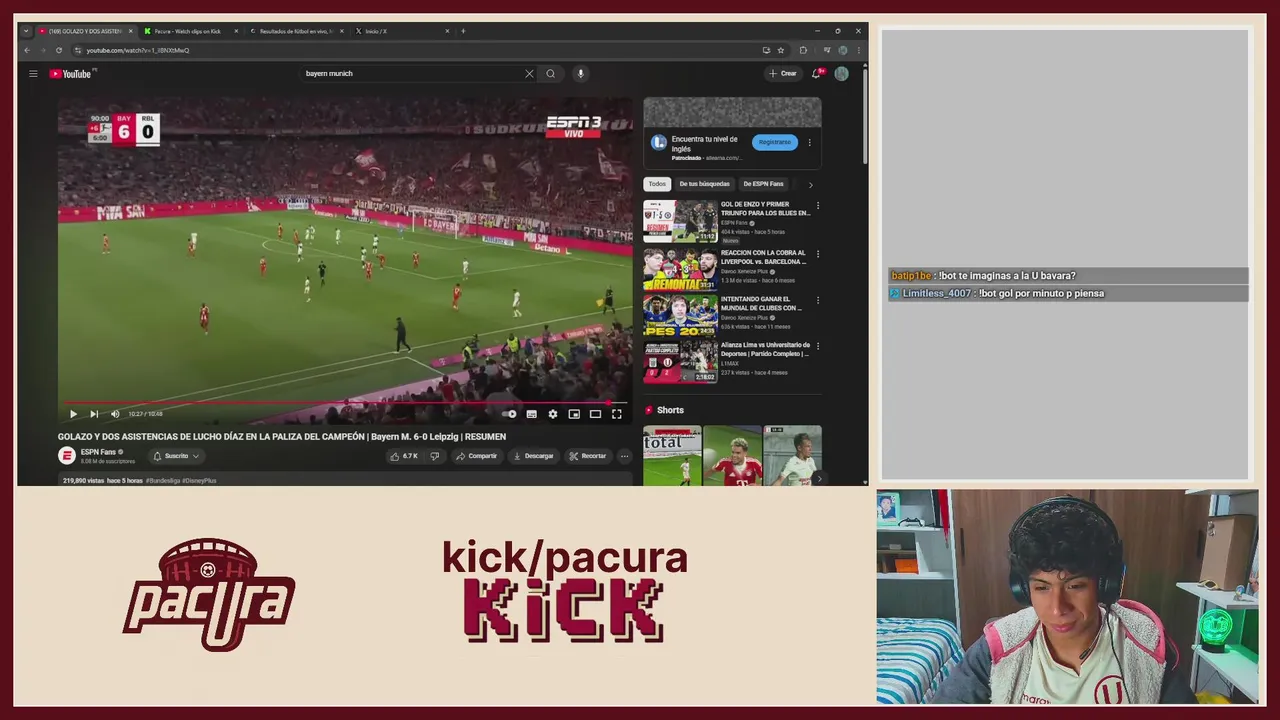Open the first Shorts thumbnail with 'total' text
Screen dimensions: 1280x720
pyautogui.click(x=672, y=455)
